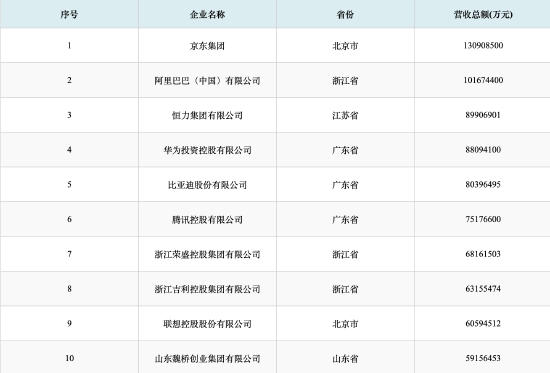
Task: Select 比亚迪股份有限公司 cell
Action: click(207, 185)
